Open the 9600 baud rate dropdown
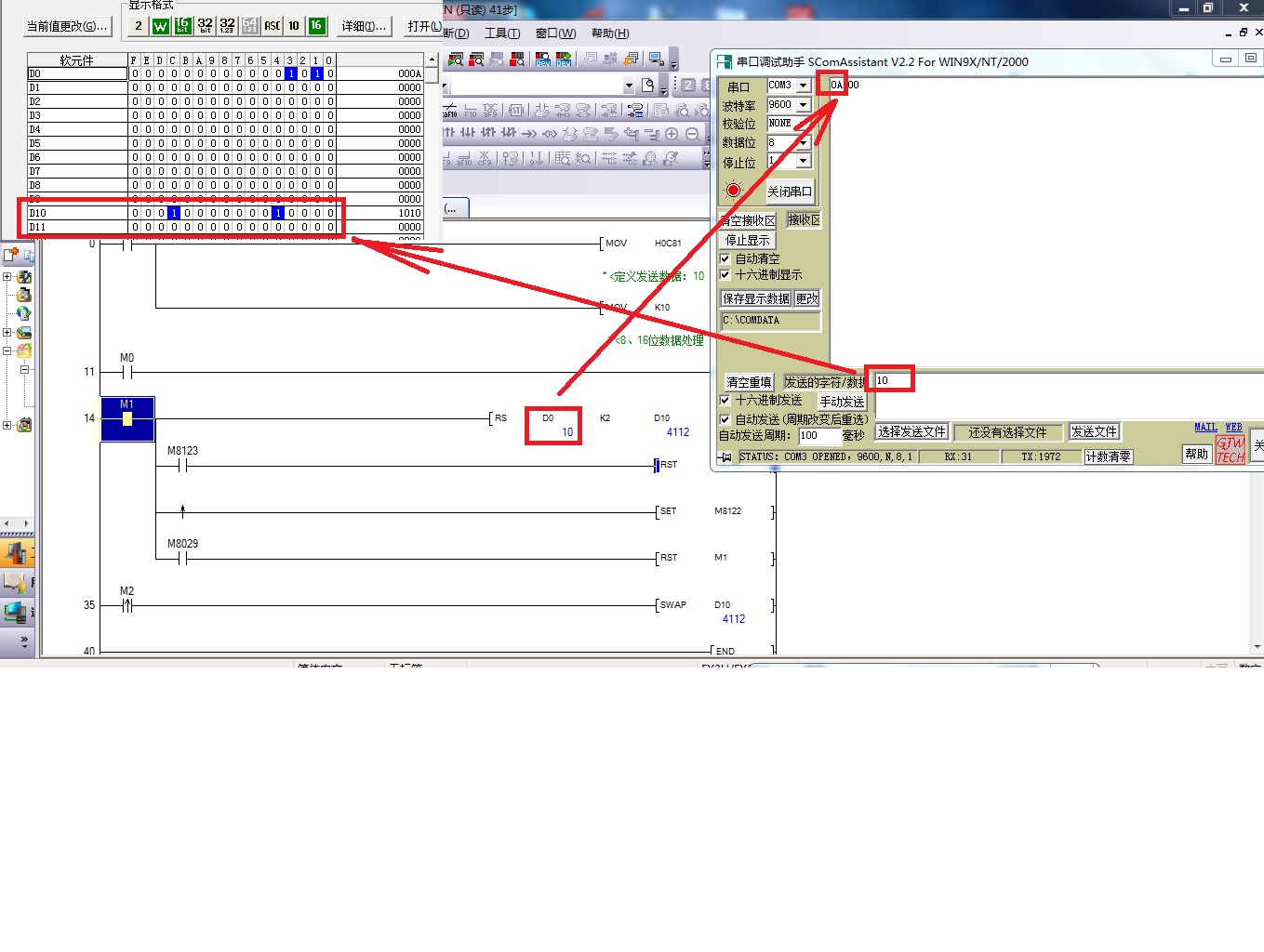Image resolution: width=1264 pixels, height=952 pixels. 803,105
